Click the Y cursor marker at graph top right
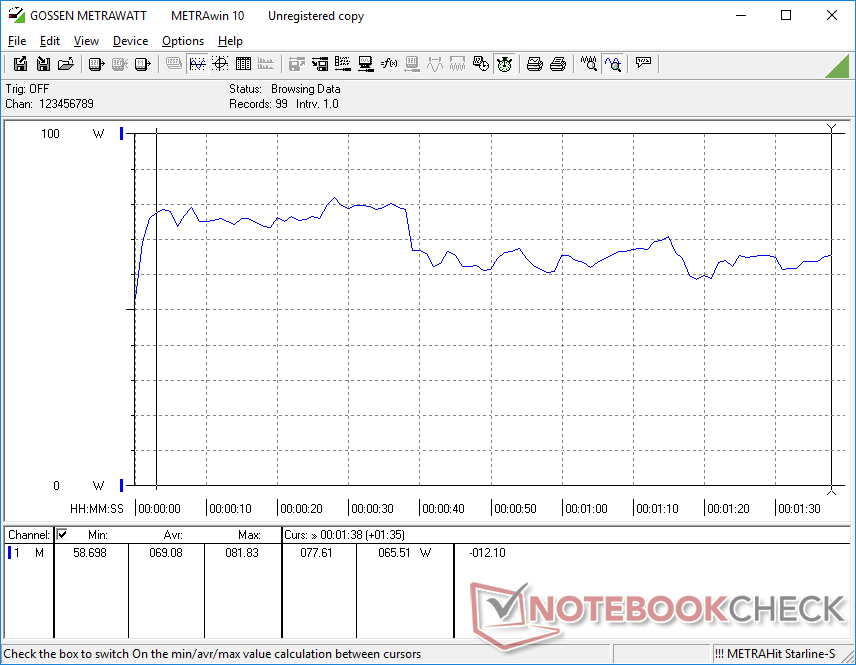The height and width of the screenshot is (665, 856). click(x=831, y=128)
